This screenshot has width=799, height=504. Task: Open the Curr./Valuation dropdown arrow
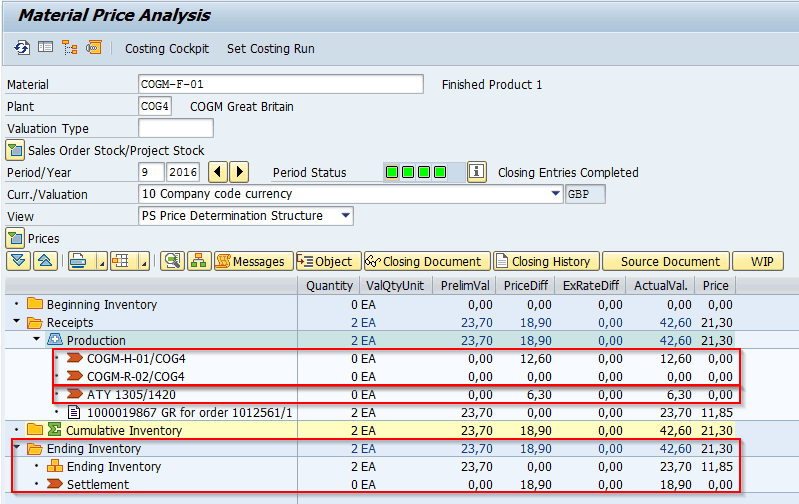pos(556,194)
